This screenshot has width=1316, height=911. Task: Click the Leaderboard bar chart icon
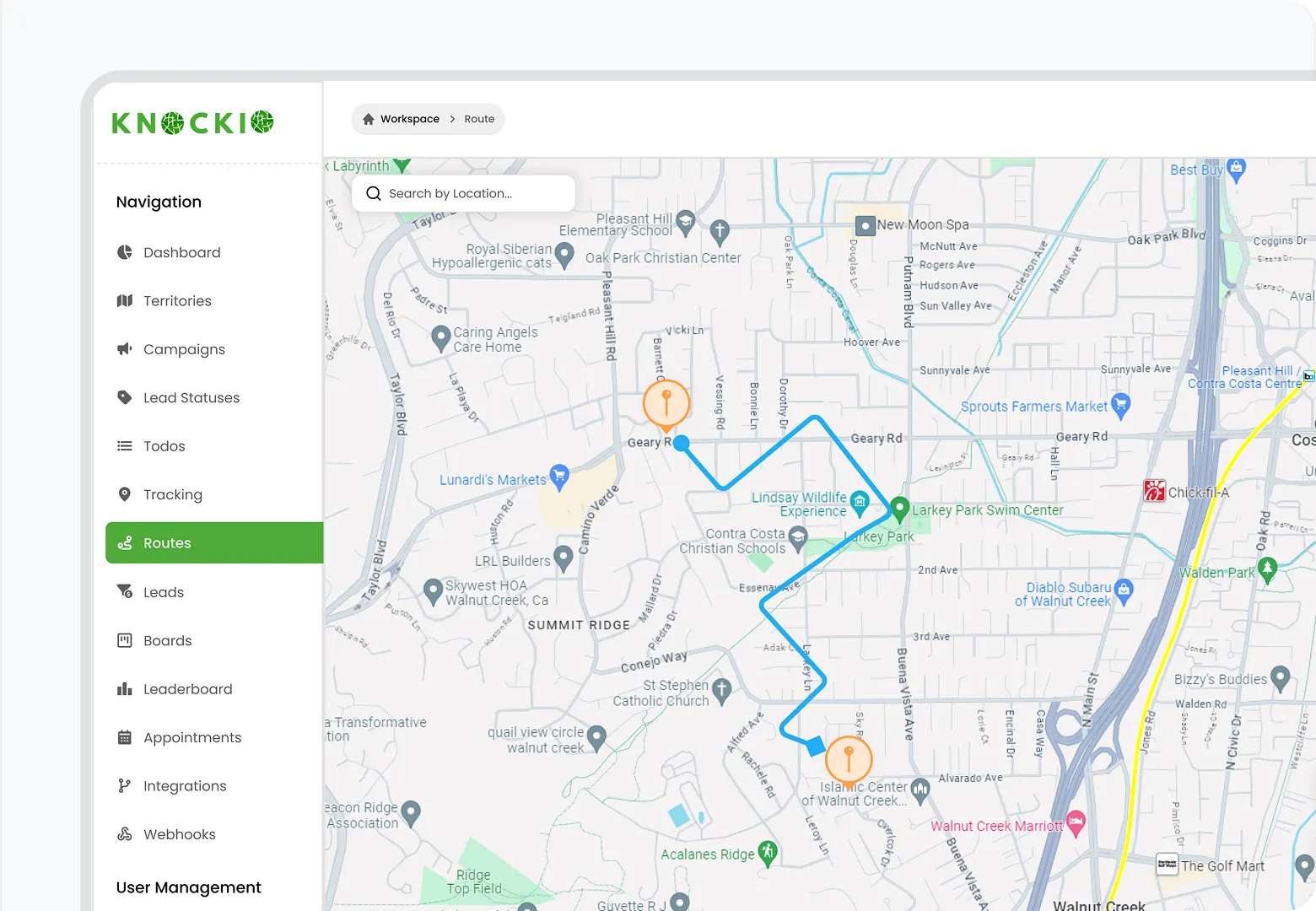tap(125, 689)
